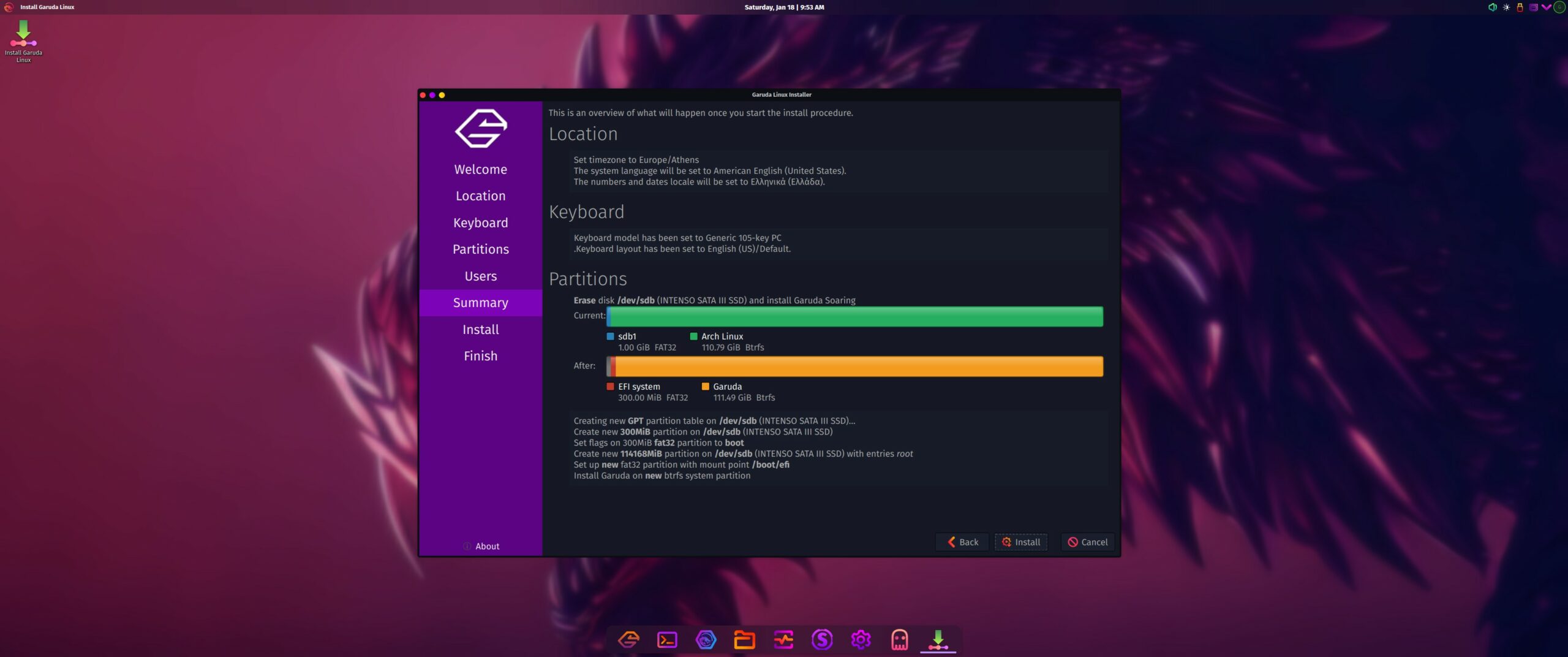Open the settings gear in the dock
This screenshot has height=657, width=1568.
[861, 640]
